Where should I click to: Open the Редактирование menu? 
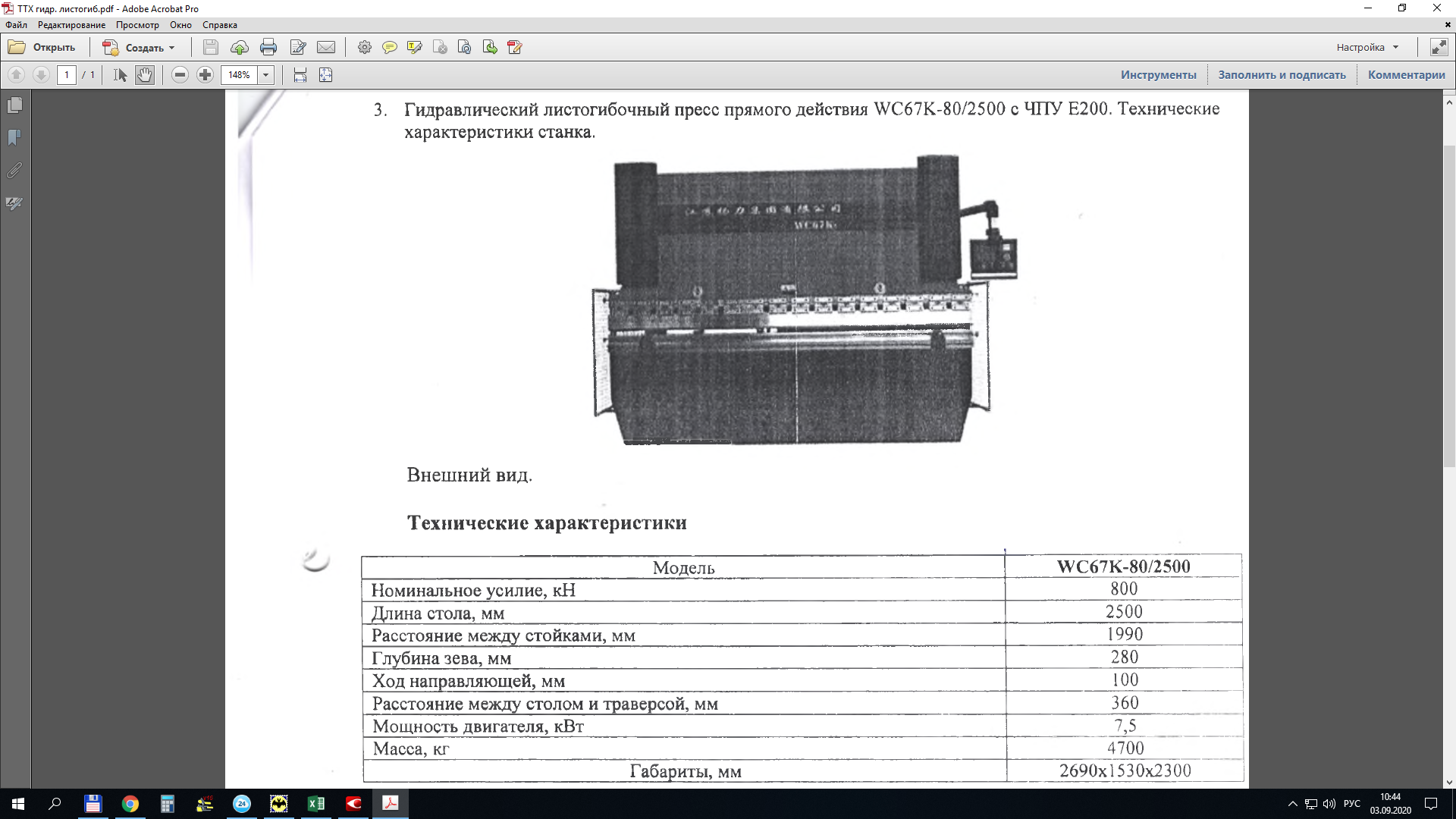coord(71,25)
